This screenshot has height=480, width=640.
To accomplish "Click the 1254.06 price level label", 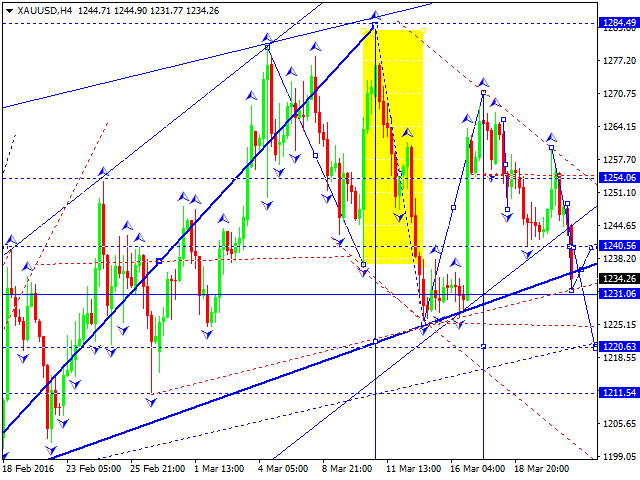I will point(619,177).
